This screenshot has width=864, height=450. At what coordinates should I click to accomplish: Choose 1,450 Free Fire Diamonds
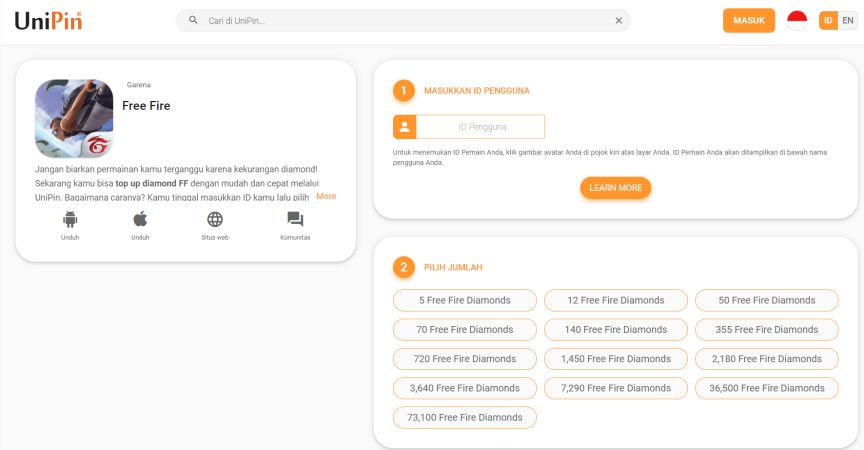pos(615,359)
